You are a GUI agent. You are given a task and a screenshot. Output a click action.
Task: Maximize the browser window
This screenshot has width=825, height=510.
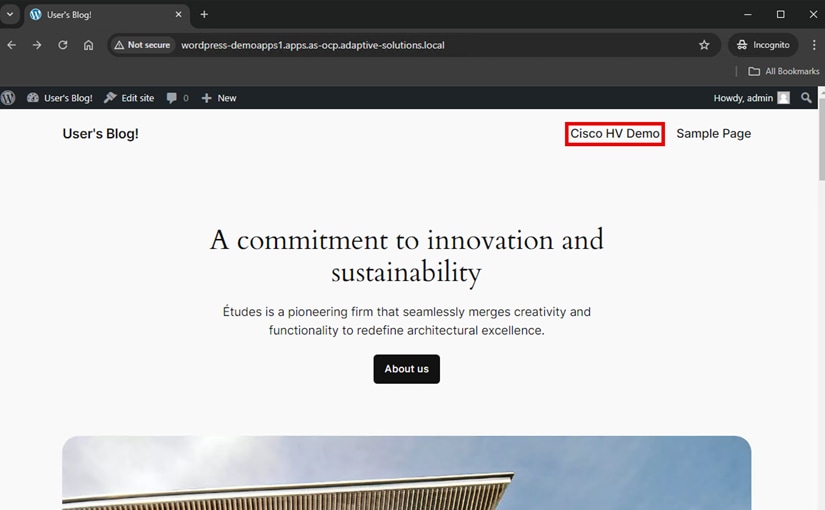tap(781, 15)
